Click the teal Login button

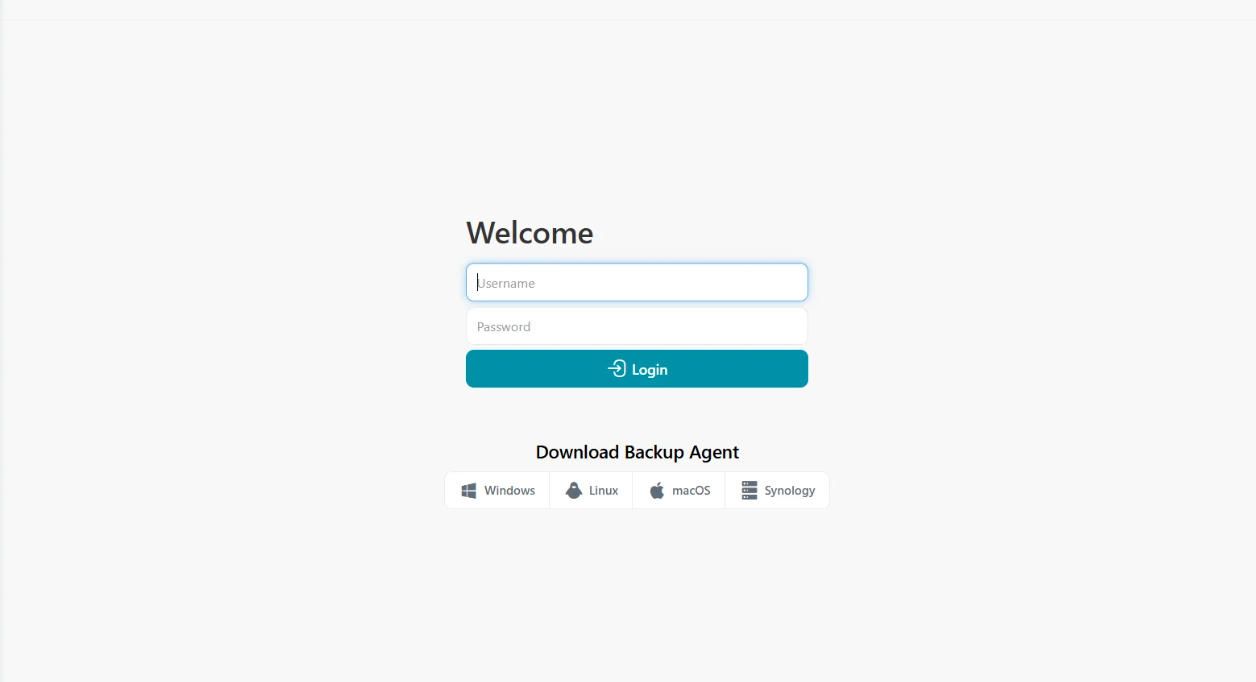(637, 369)
